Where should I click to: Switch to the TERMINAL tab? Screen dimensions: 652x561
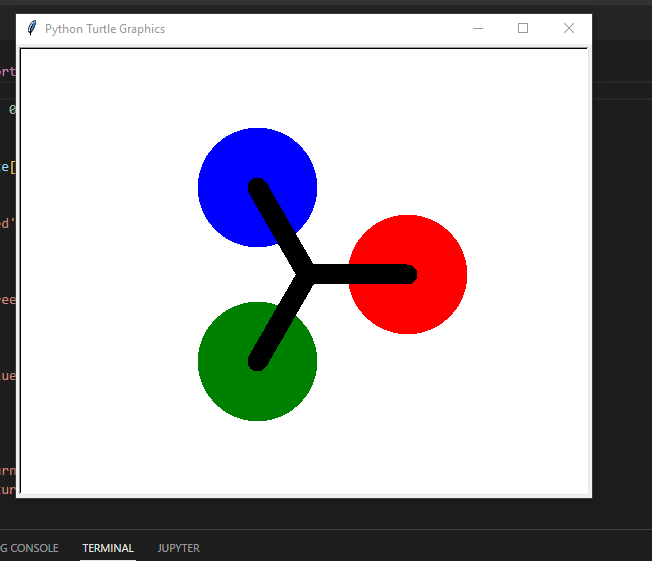108,548
